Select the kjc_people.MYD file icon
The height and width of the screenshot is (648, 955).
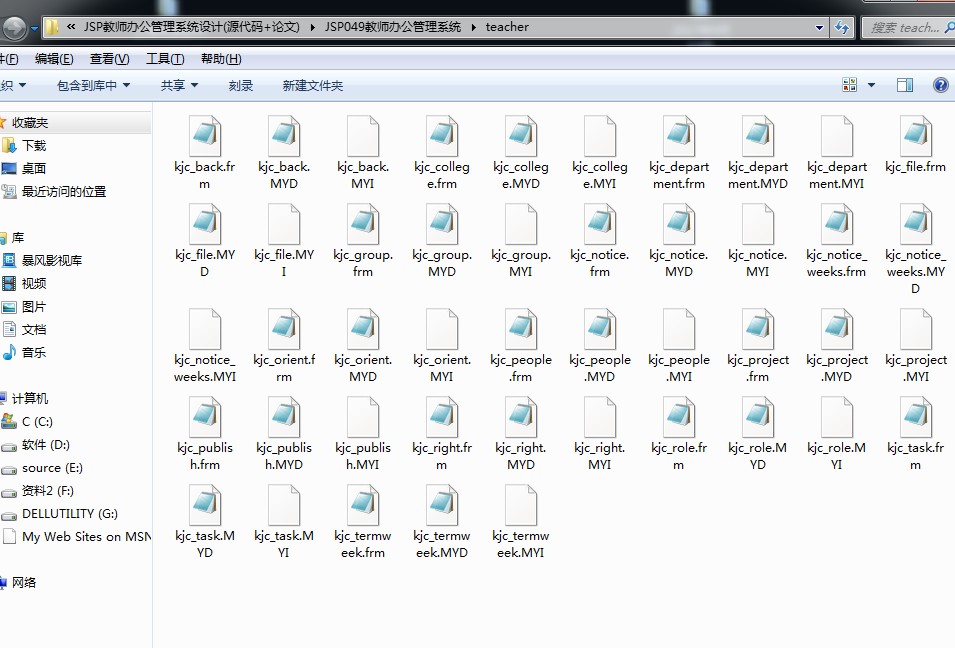pos(600,329)
